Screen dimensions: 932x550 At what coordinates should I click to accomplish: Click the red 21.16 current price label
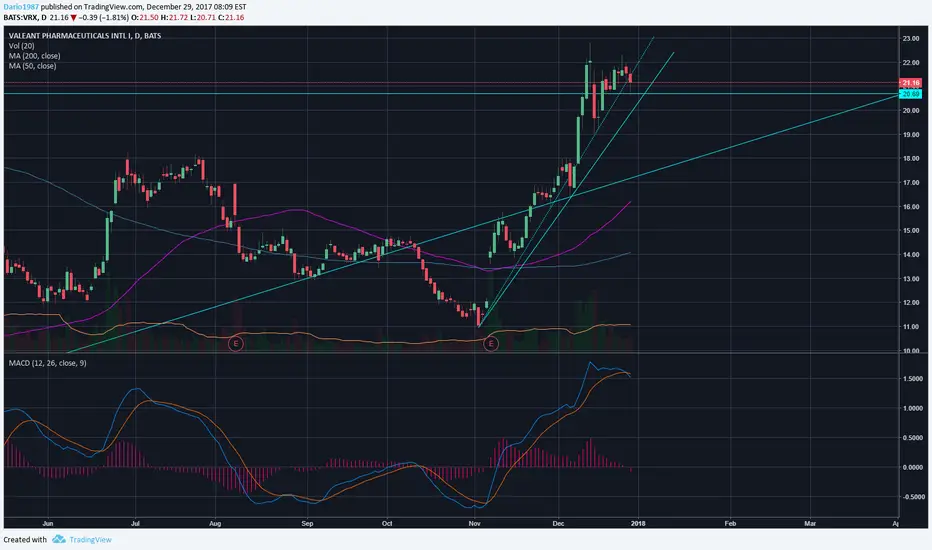point(910,83)
